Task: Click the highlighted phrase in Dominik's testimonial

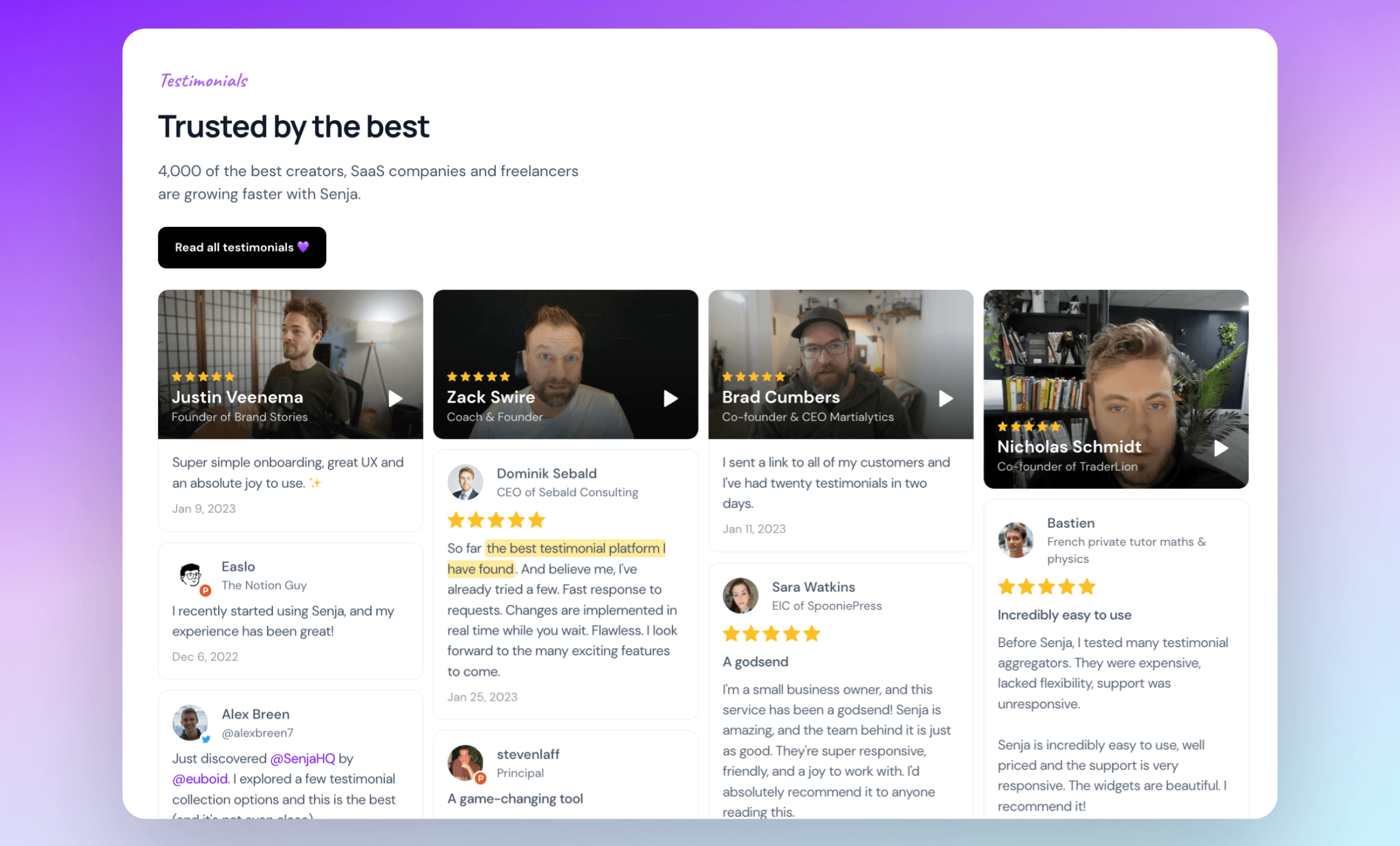Action: (x=576, y=548)
